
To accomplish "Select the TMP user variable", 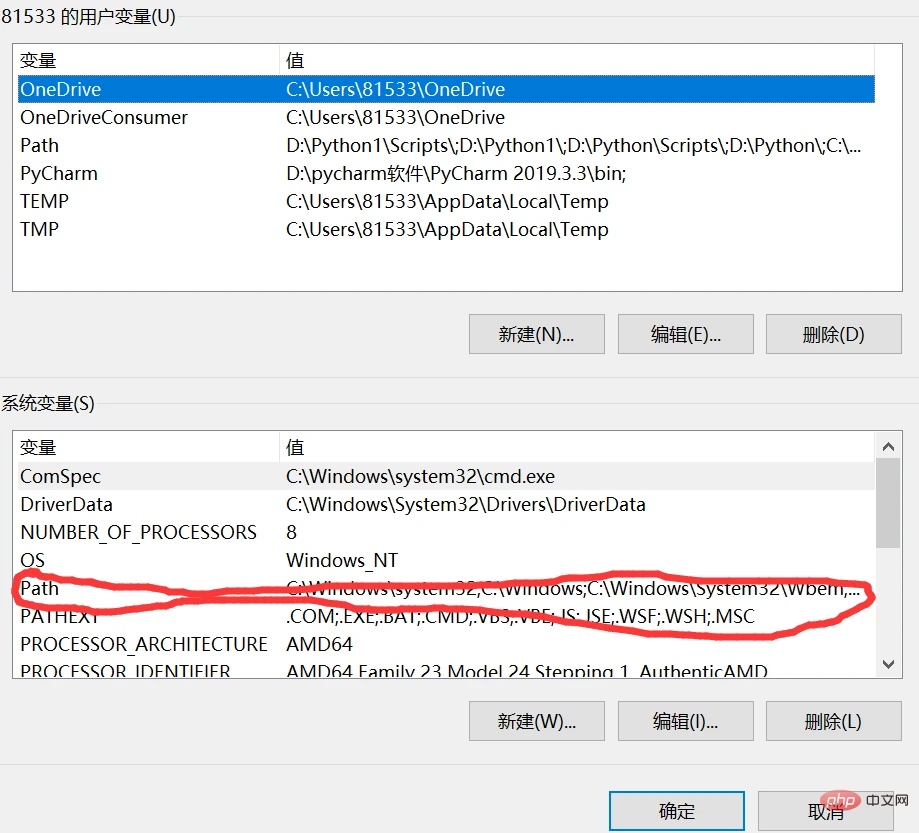I will 446,229.
